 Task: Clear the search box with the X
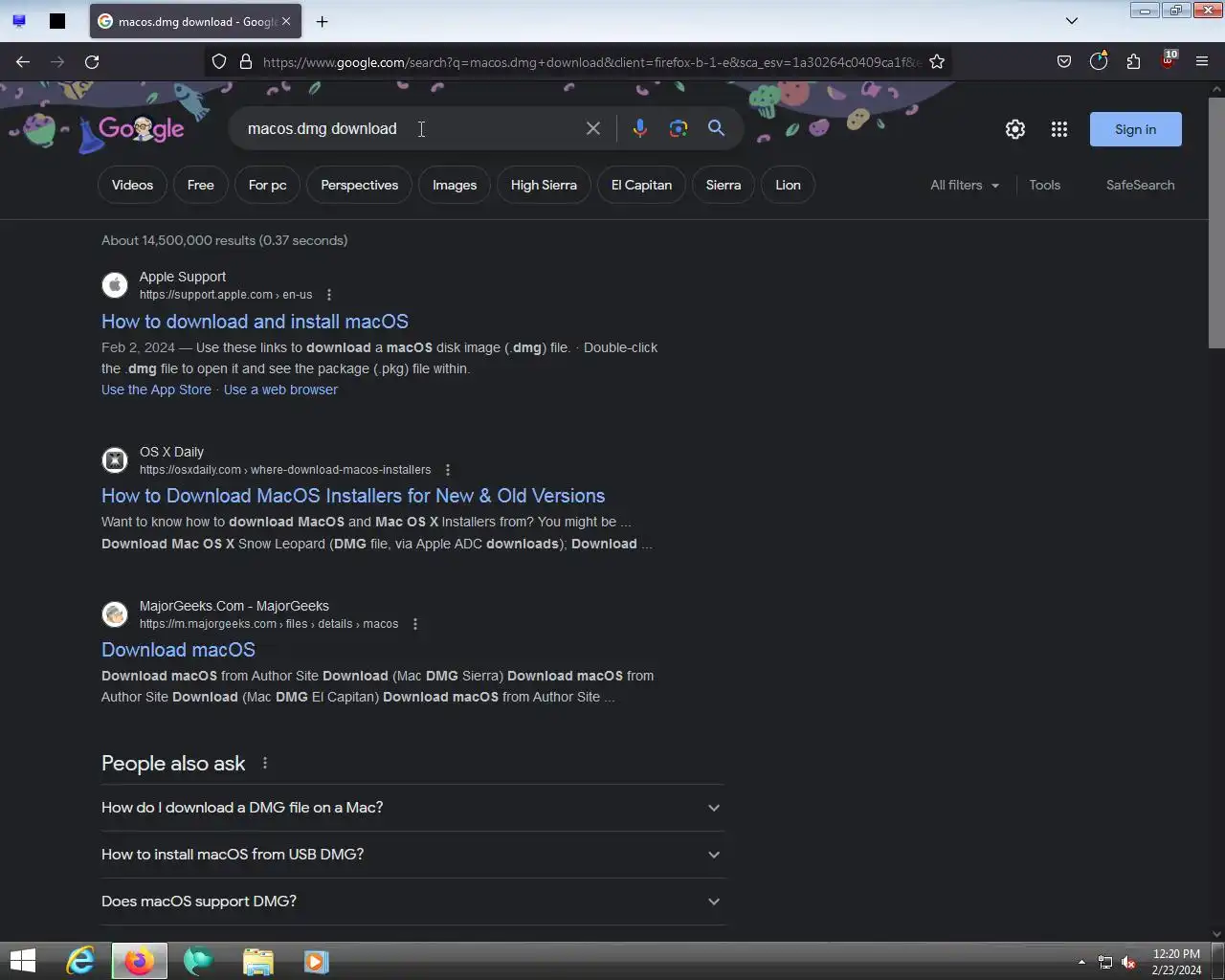click(593, 128)
